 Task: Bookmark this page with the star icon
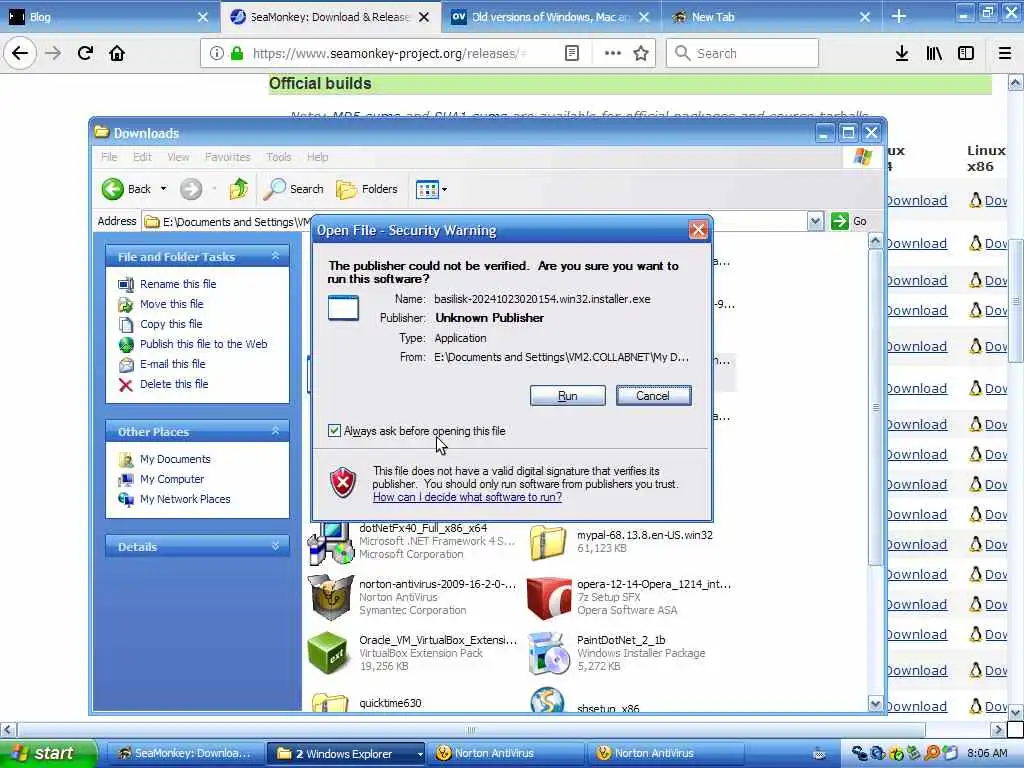coord(641,53)
